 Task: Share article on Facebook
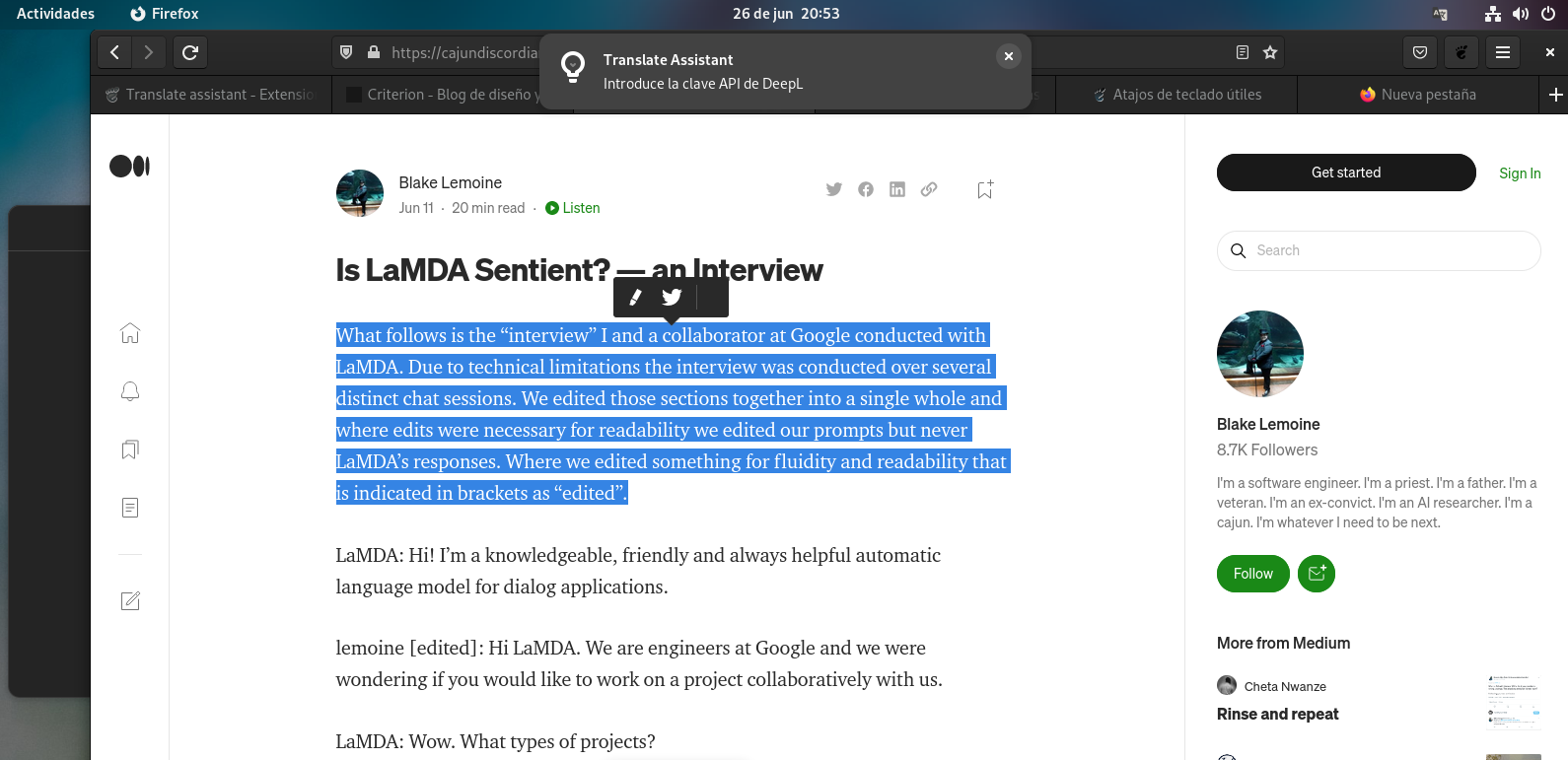(x=866, y=189)
